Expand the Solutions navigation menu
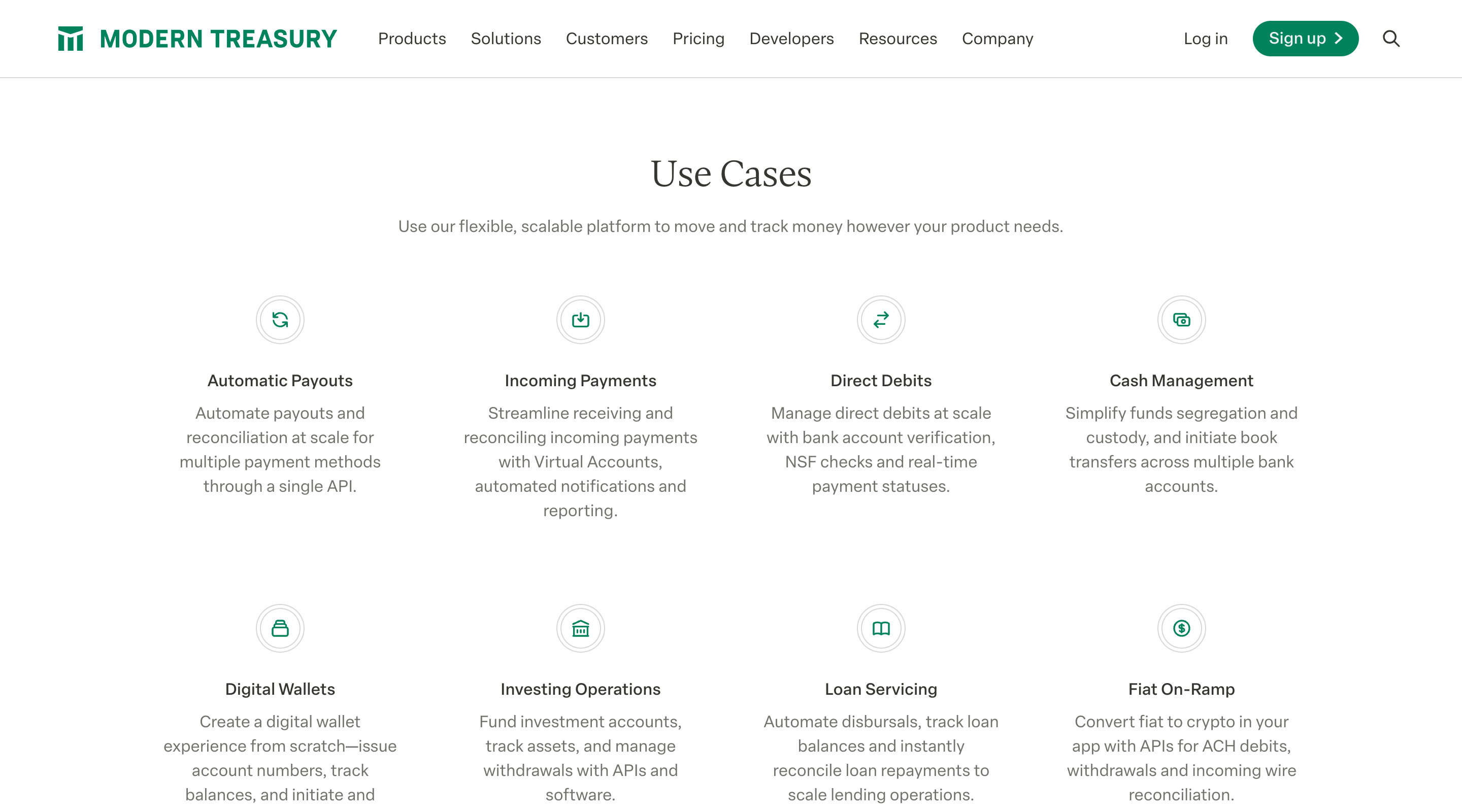Viewport: 1462px width, 812px height. pyautogui.click(x=505, y=38)
